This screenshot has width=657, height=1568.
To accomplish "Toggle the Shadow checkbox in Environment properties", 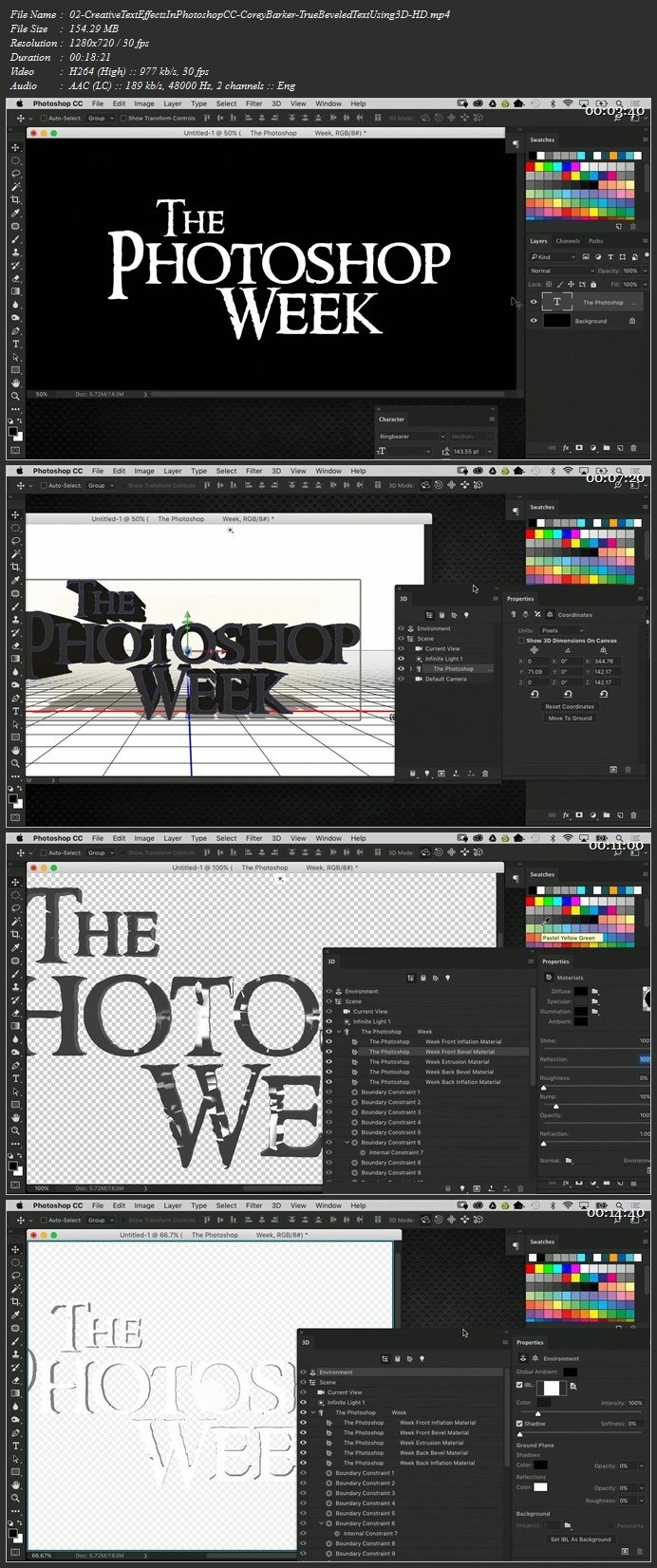I will pos(519,1424).
